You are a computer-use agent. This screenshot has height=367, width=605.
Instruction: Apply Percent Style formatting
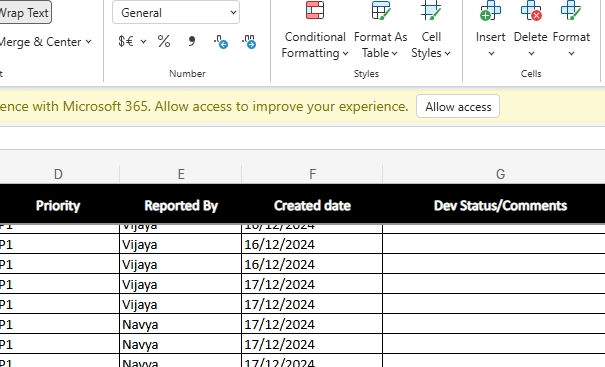pos(164,41)
